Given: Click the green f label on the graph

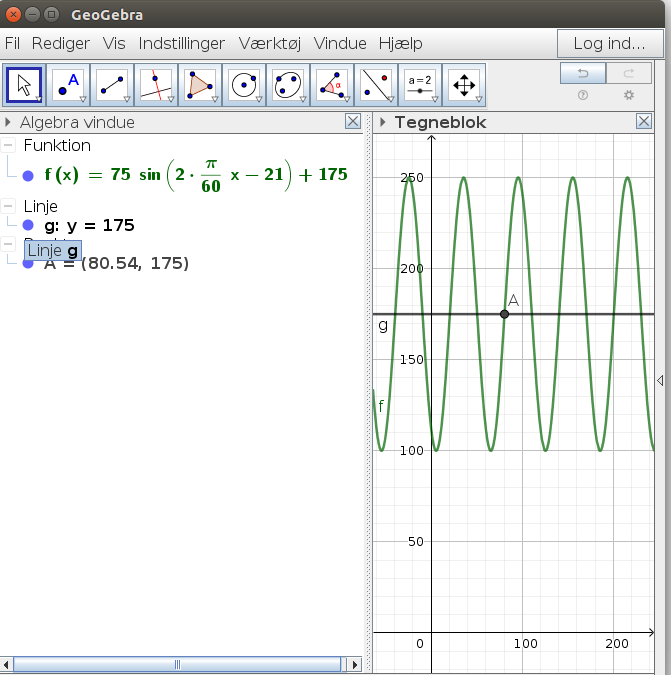Looking at the screenshot, I should click(381, 406).
